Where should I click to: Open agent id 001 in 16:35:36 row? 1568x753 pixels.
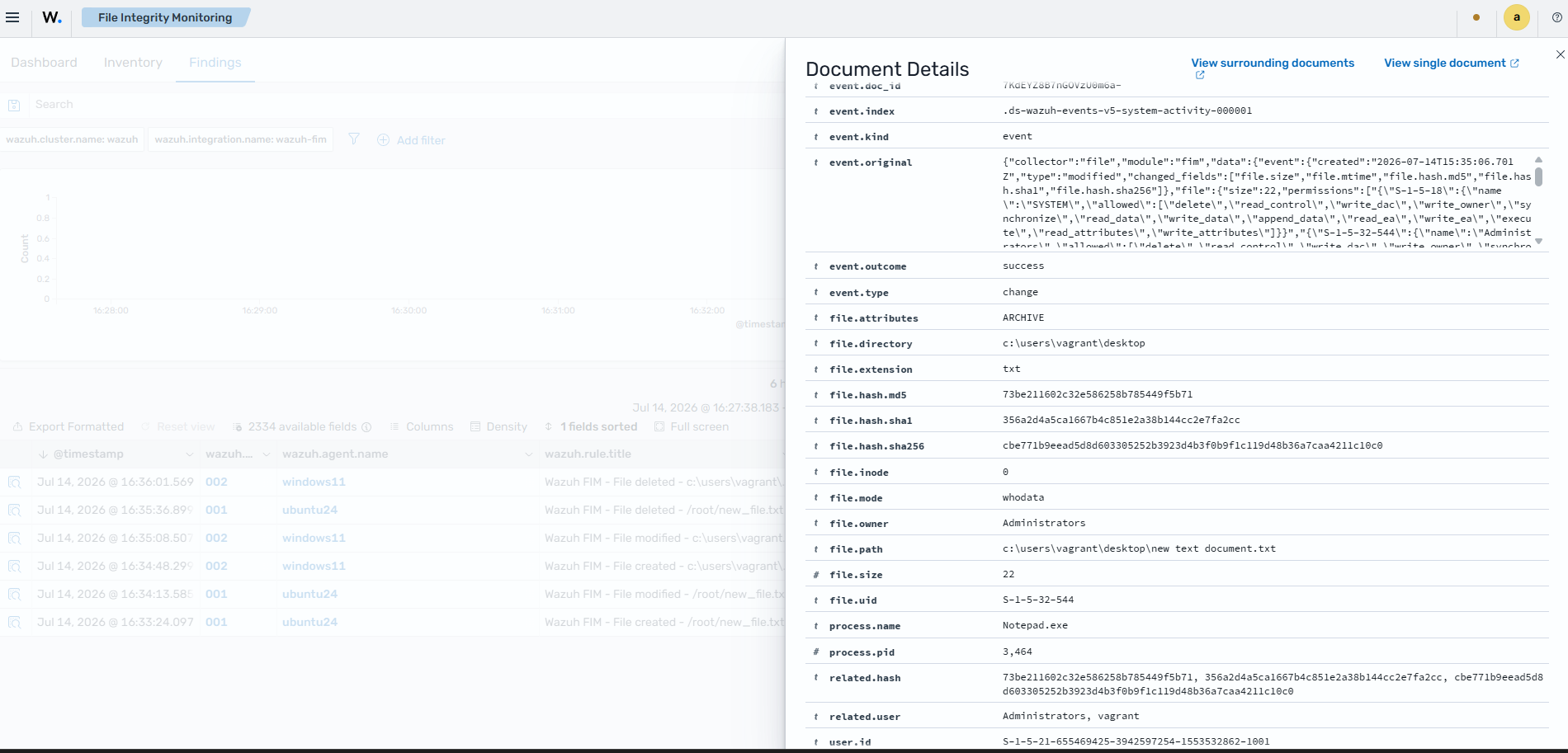[216, 510]
